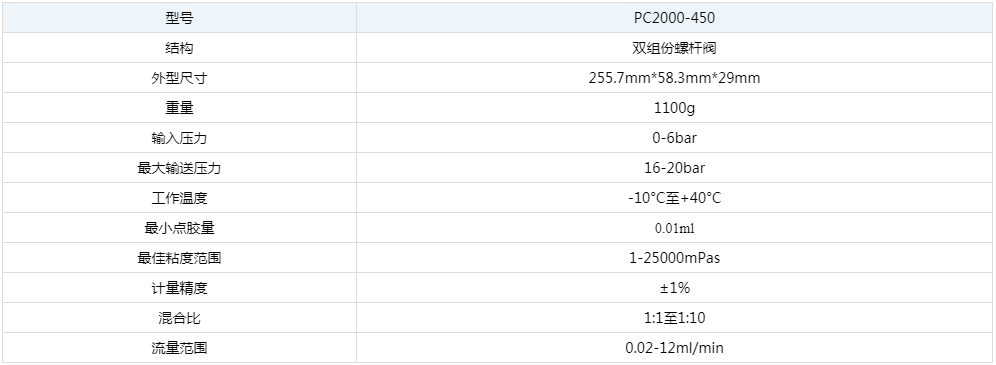Select the -10°C至+40°C temperature value
996x365 pixels.
(x=675, y=198)
